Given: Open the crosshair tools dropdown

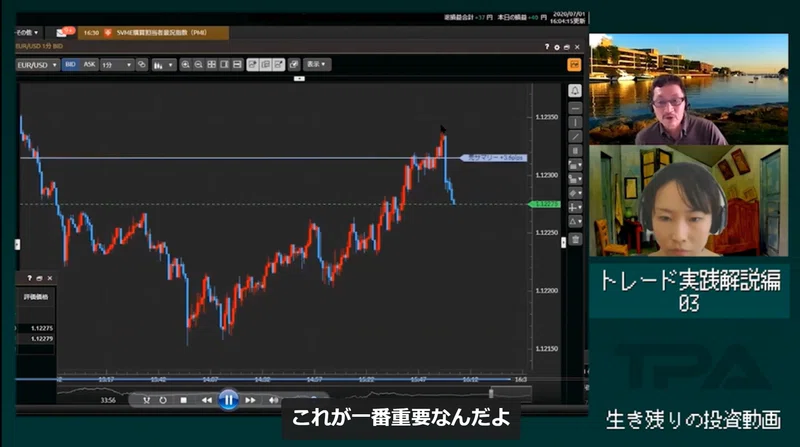Looking at the screenshot, I should (x=575, y=207).
